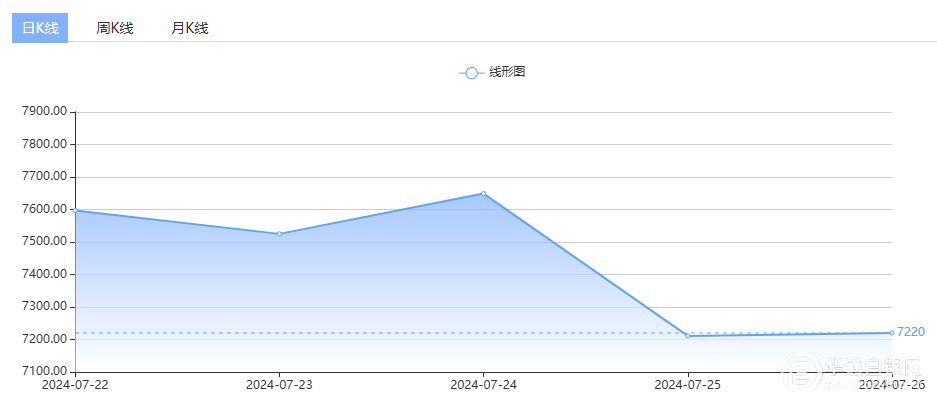
Task: Click the peak data point at 2024-07-24
Action: (484, 193)
